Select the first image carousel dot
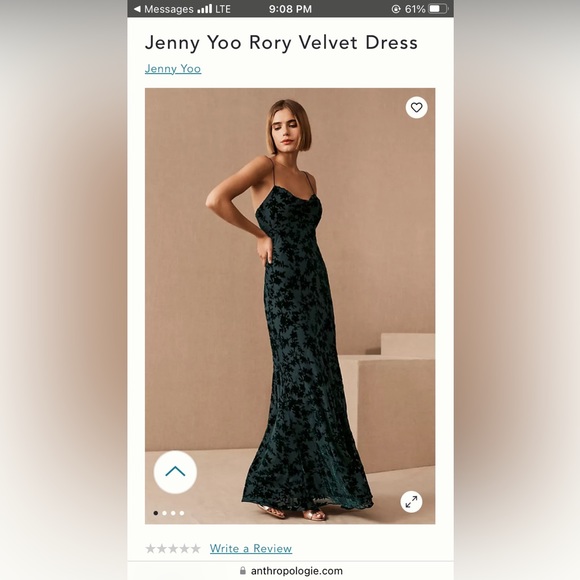 pos(156,513)
